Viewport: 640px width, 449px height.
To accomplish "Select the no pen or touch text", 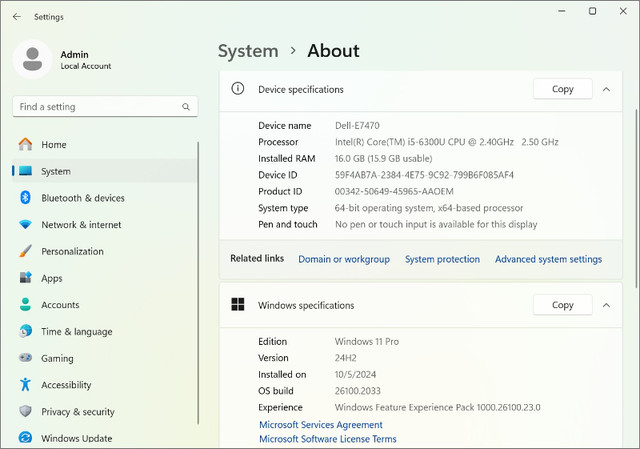I will (x=436, y=224).
